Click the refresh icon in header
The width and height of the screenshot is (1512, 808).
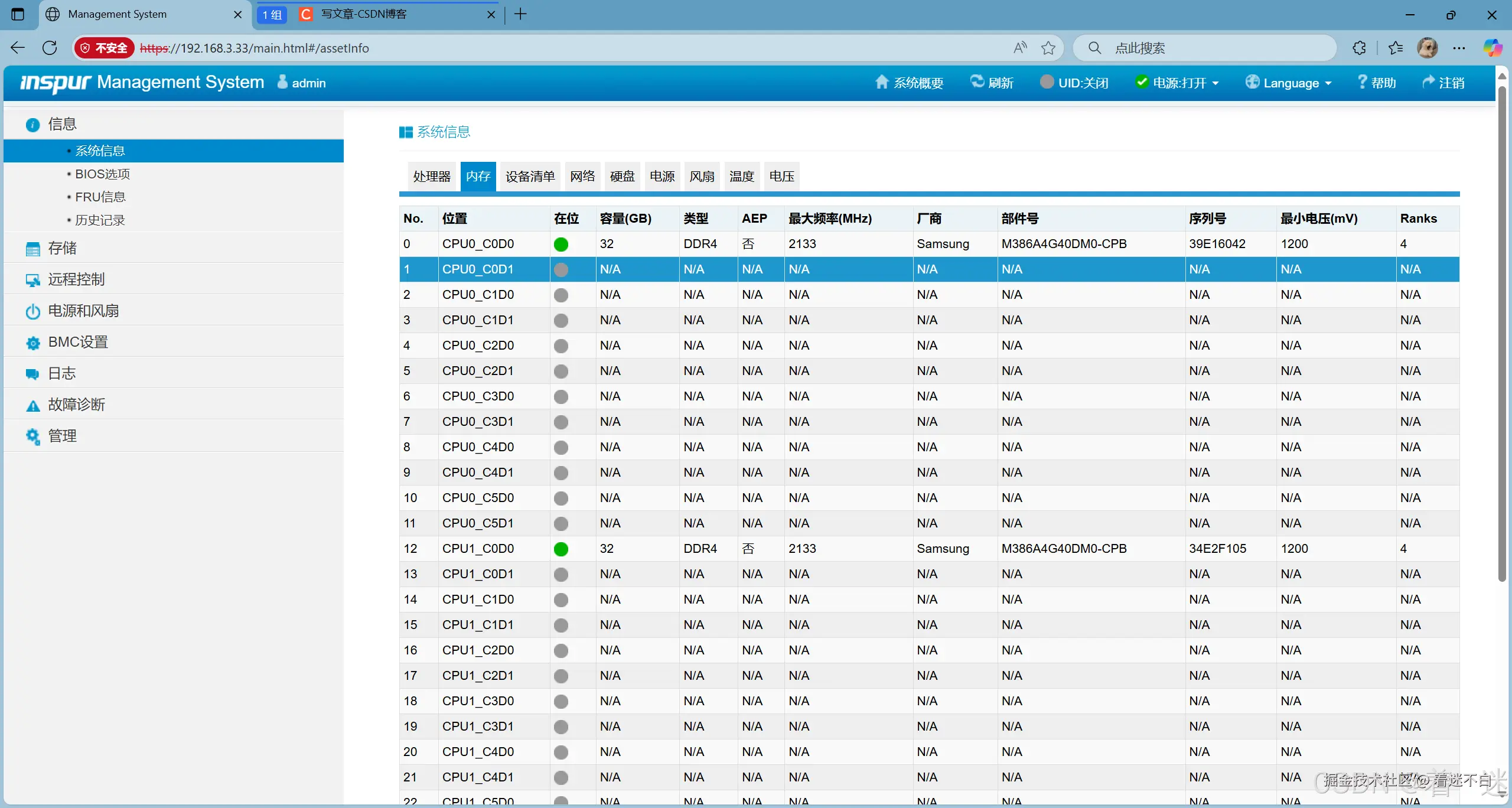coord(977,82)
